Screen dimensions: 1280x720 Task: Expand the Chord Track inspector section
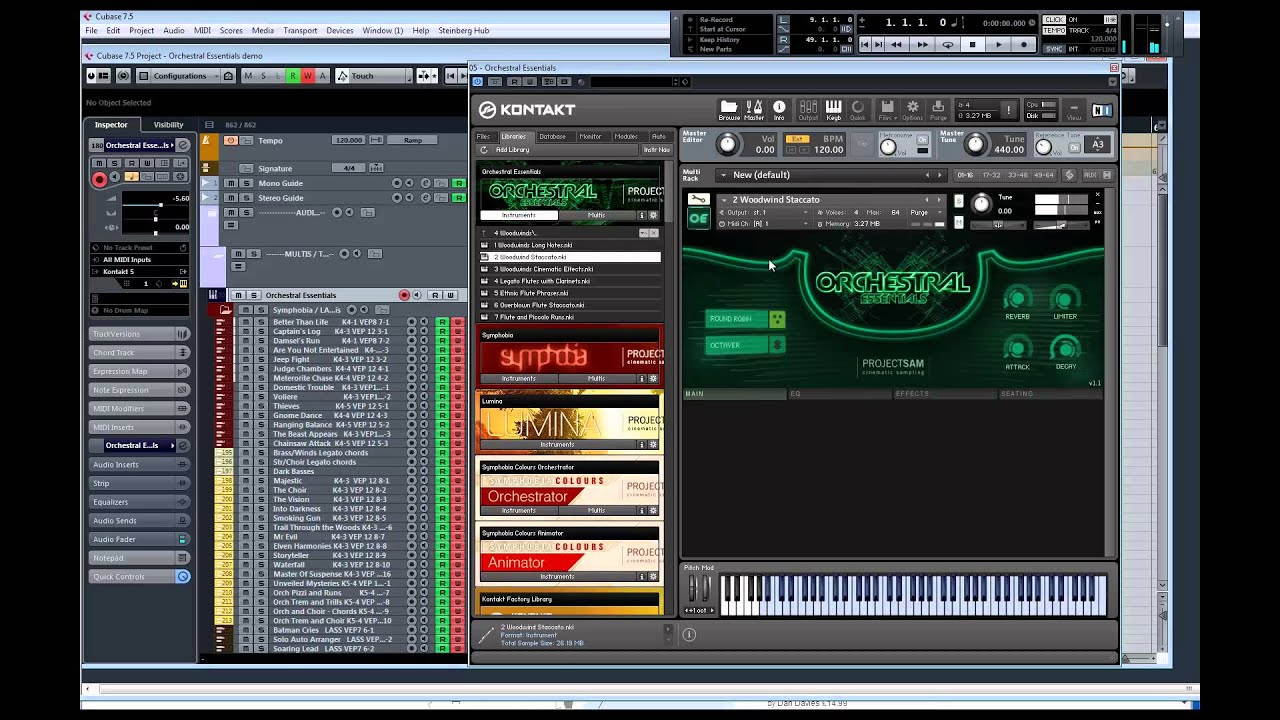139,352
